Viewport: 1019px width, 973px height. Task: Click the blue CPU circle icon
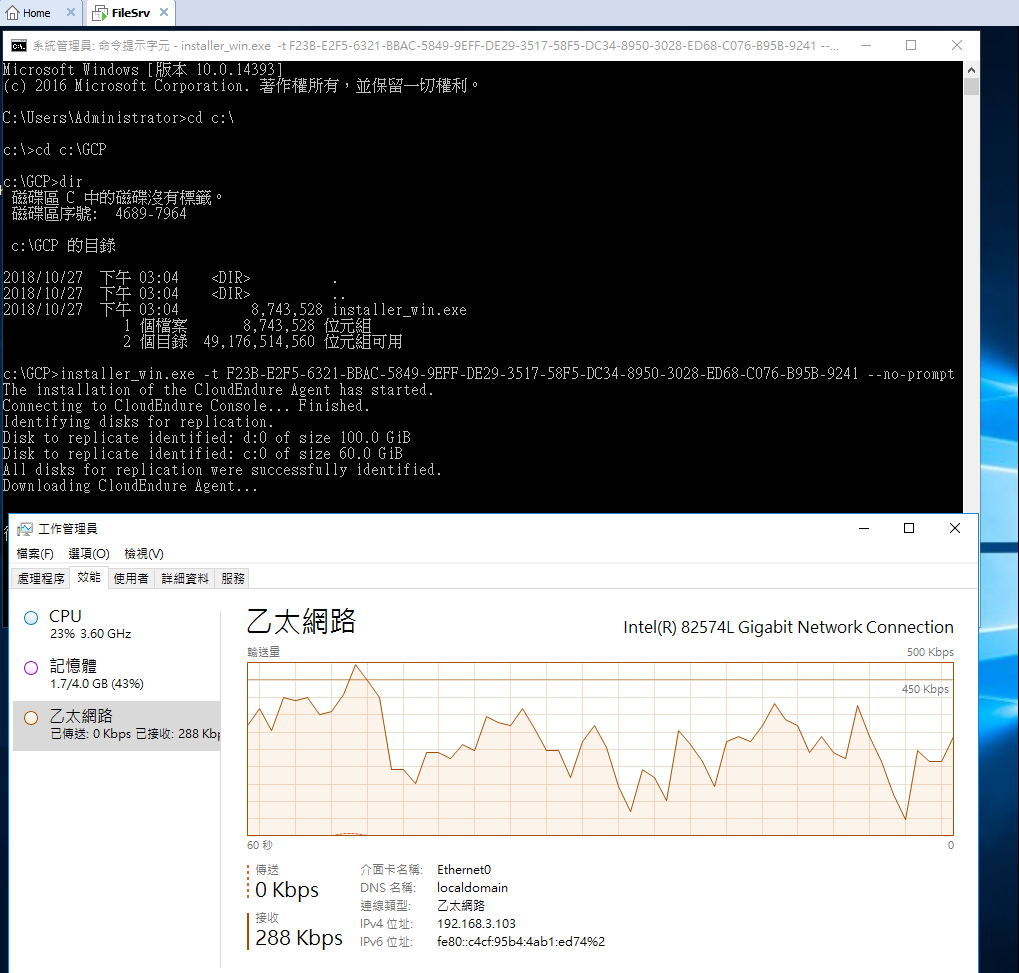point(31,618)
